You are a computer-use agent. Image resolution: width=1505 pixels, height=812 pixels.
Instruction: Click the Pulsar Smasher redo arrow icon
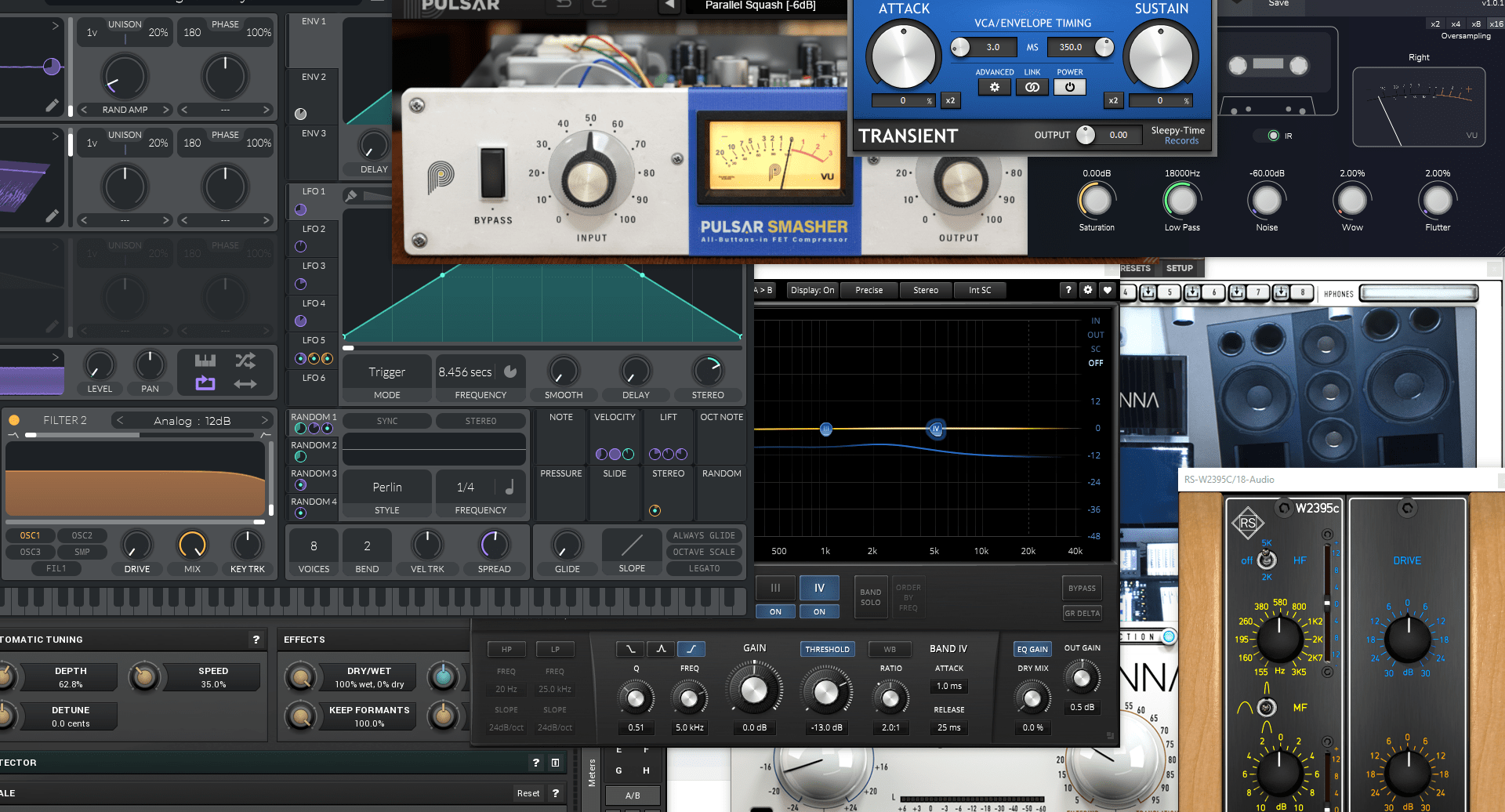[x=600, y=5]
